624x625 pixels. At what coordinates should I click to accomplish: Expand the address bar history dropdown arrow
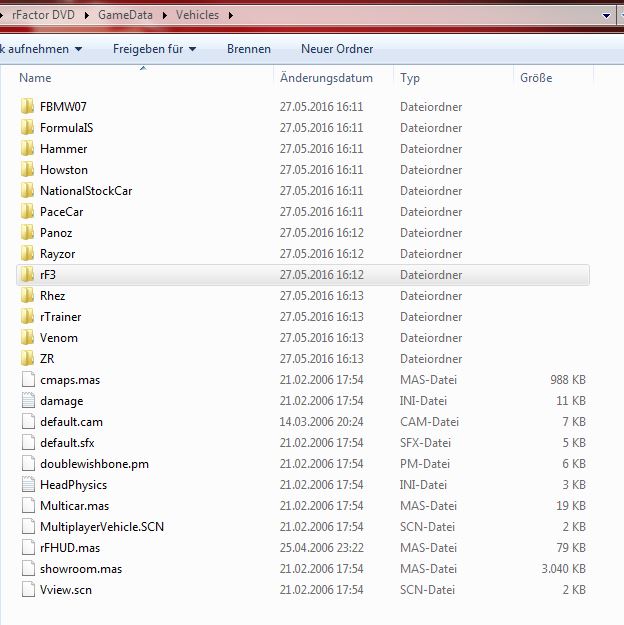pyautogui.click(x=607, y=16)
